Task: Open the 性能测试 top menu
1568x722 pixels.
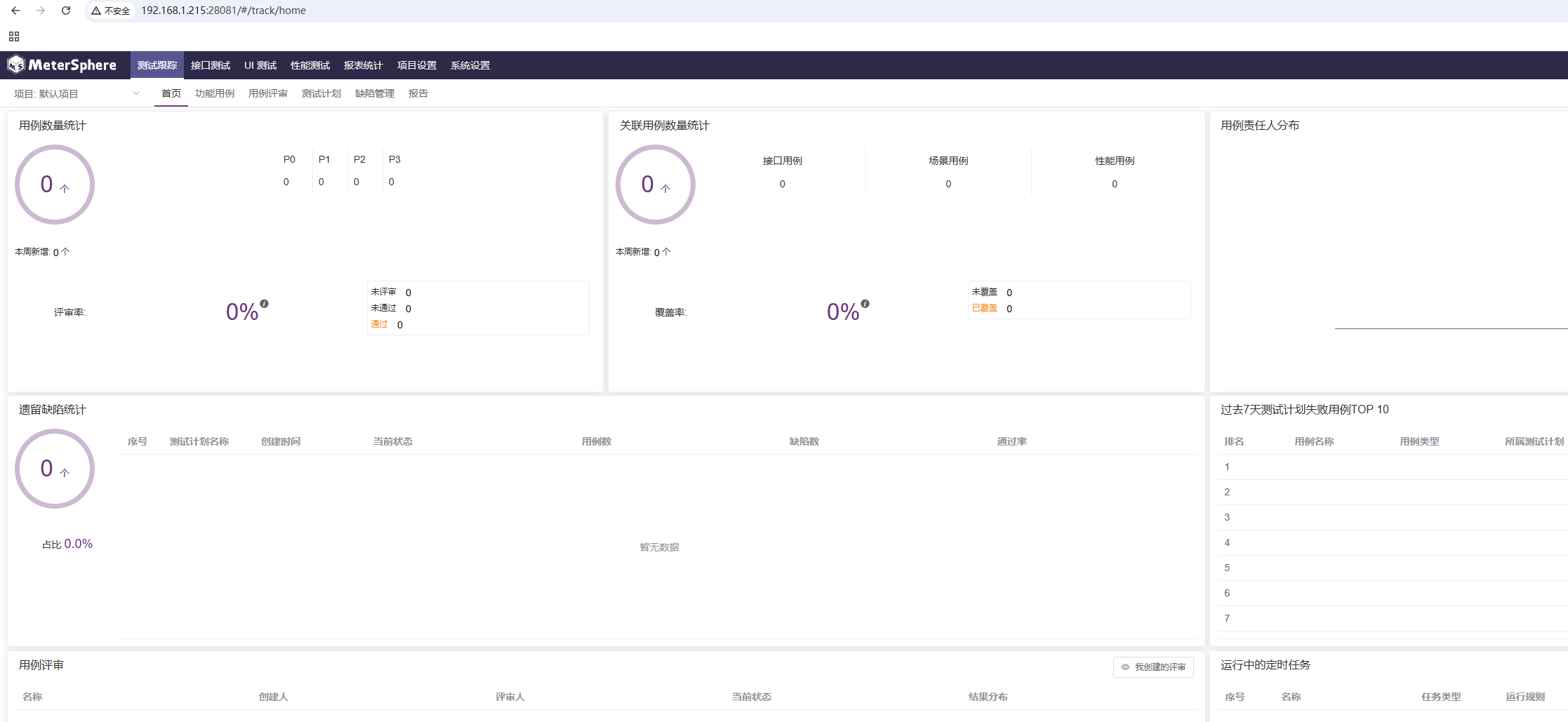Action: click(310, 65)
